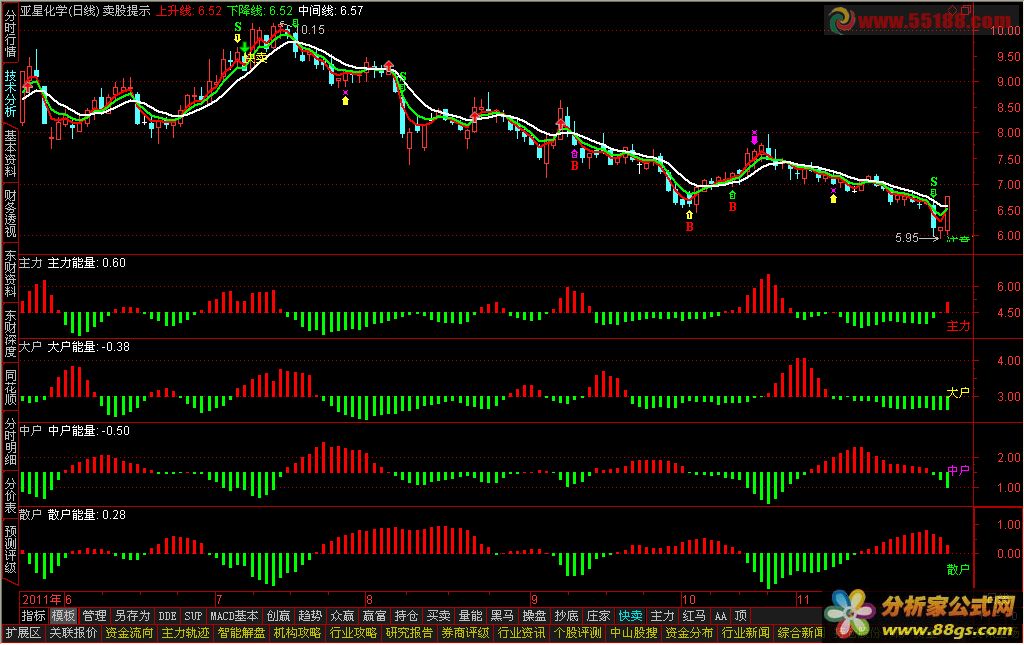Select the 机构攻略 tab
This screenshot has height=645, width=1024.
(298, 633)
